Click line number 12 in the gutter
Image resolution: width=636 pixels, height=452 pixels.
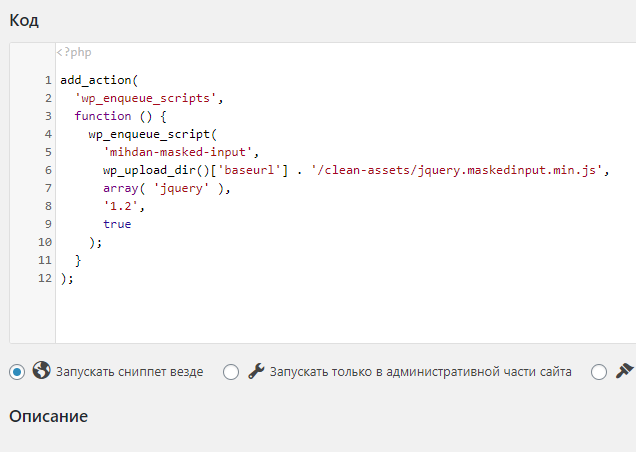click(45, 278)
